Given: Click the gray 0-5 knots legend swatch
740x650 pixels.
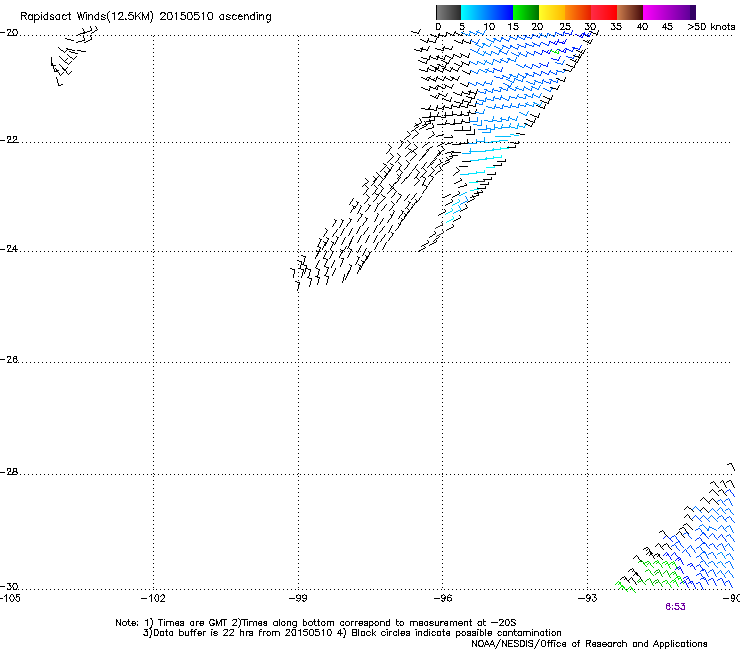Looking at the screenshot, I should point(448,12).
